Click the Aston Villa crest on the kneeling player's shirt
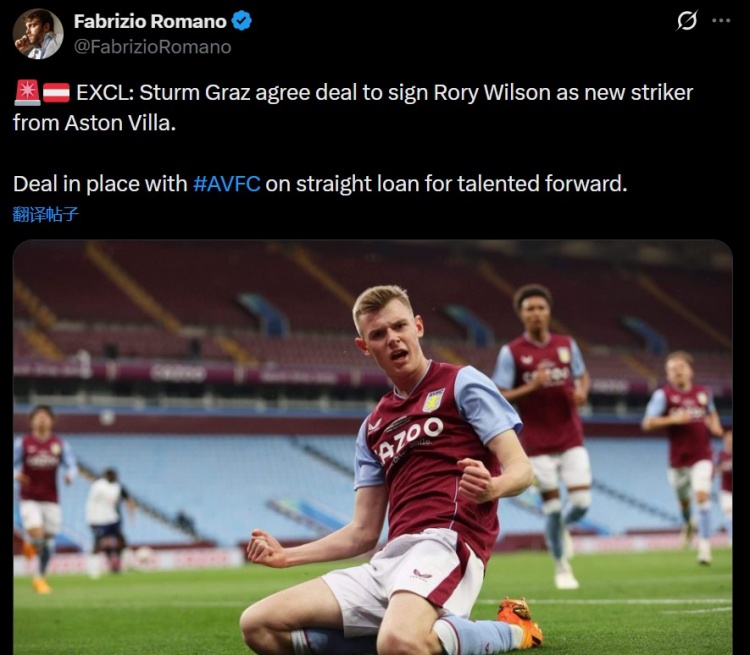Screen dimensions: 750x655 (433, 400)
